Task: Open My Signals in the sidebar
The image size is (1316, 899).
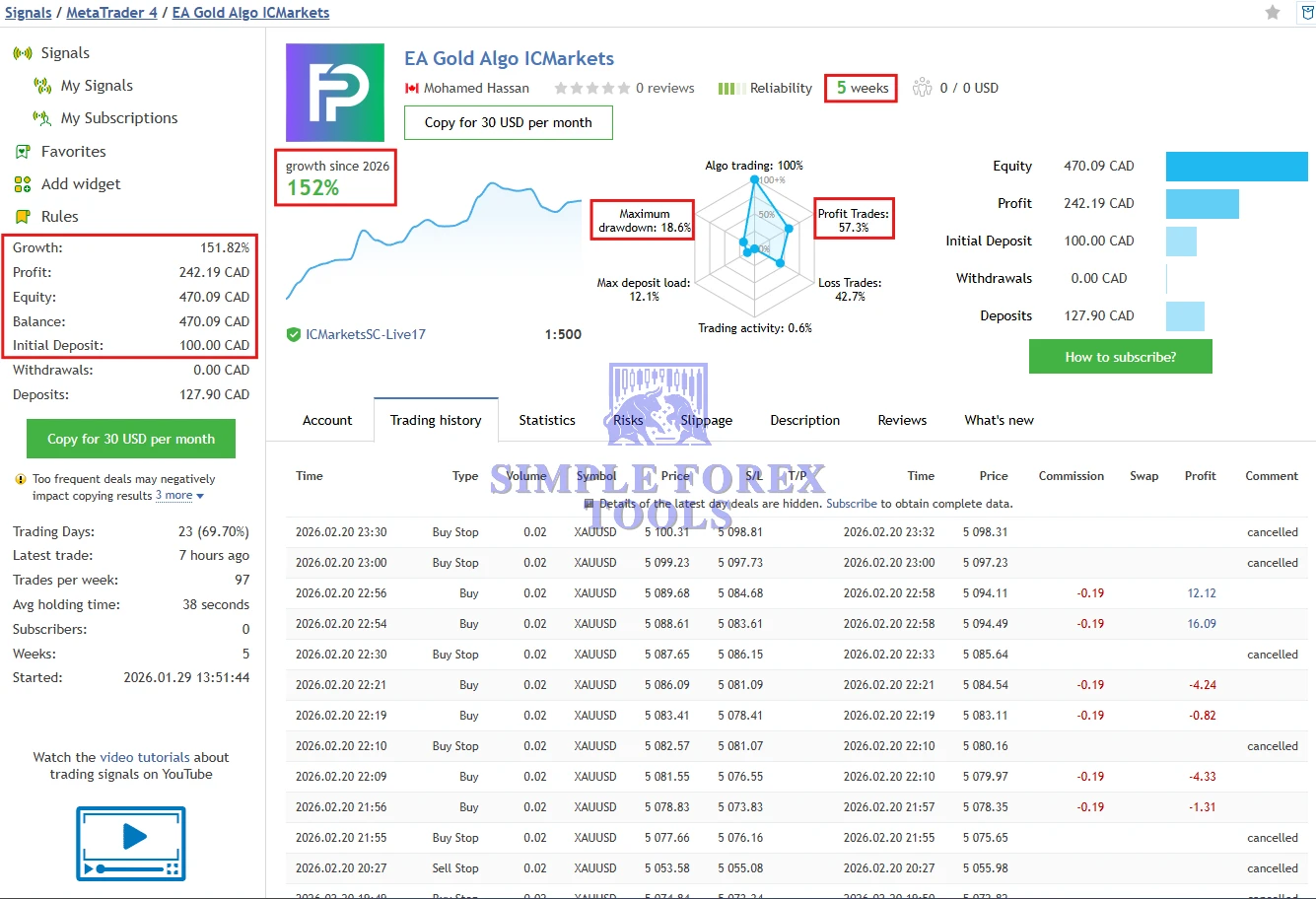Action: click(96, 85)
